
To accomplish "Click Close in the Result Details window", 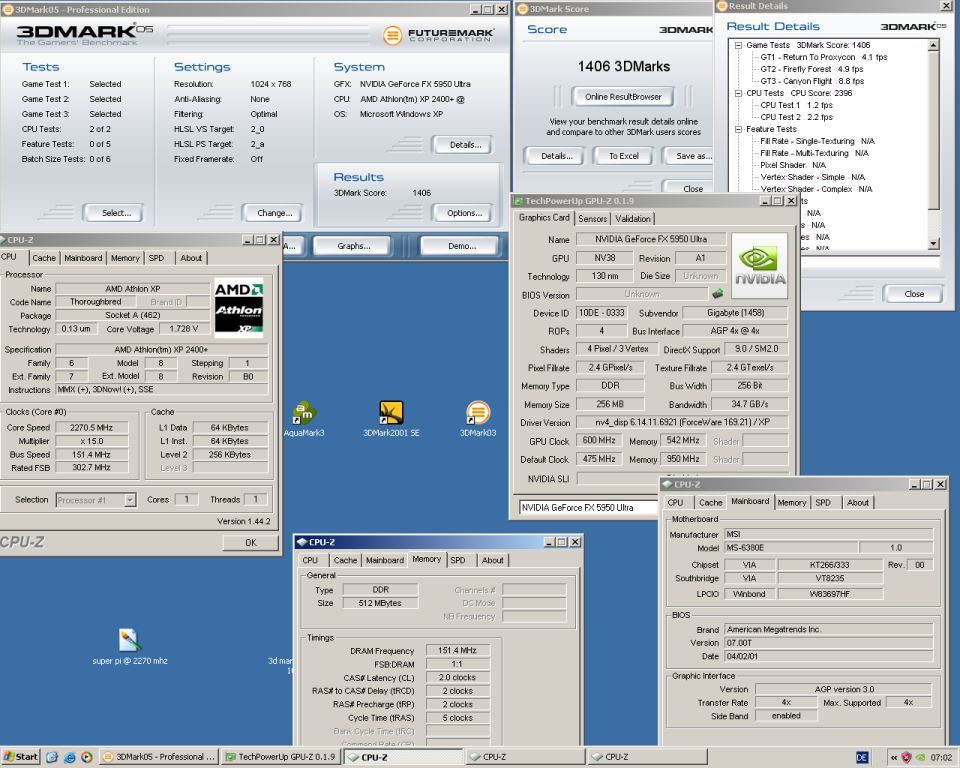I will [913, 294].
